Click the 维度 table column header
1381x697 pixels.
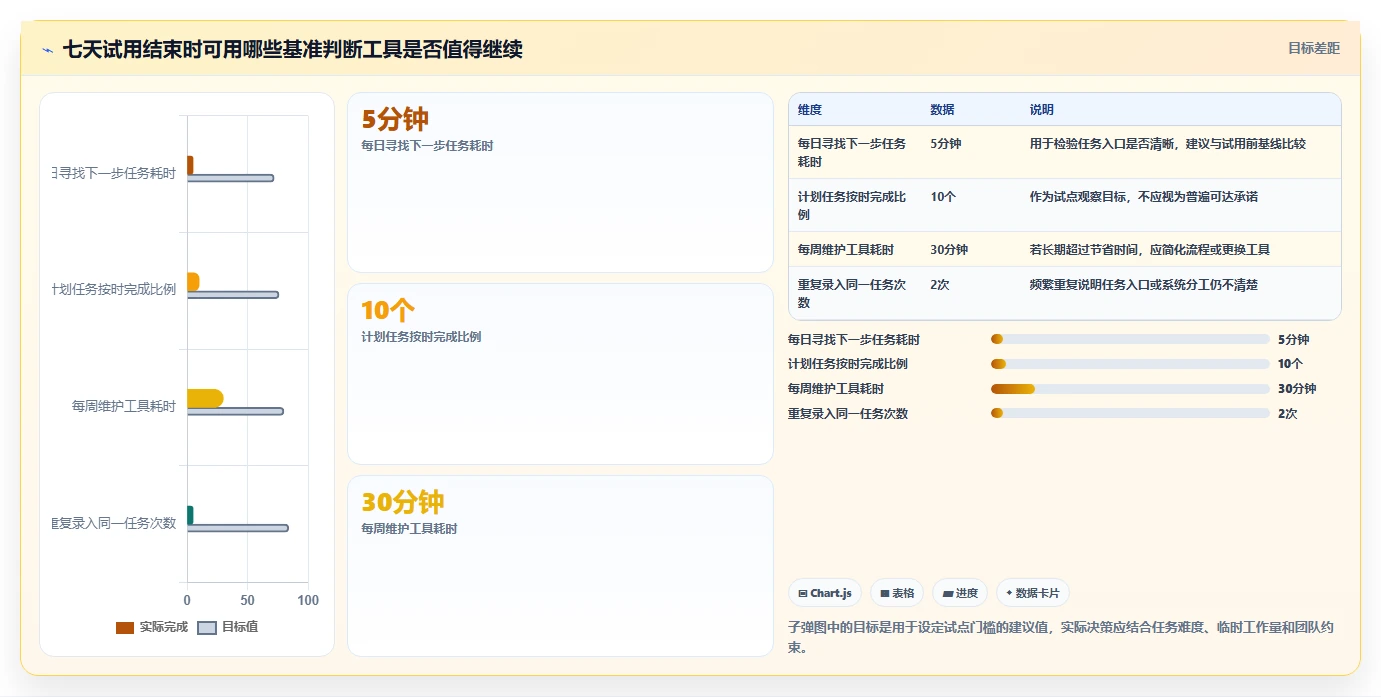(x=810, y=110)
